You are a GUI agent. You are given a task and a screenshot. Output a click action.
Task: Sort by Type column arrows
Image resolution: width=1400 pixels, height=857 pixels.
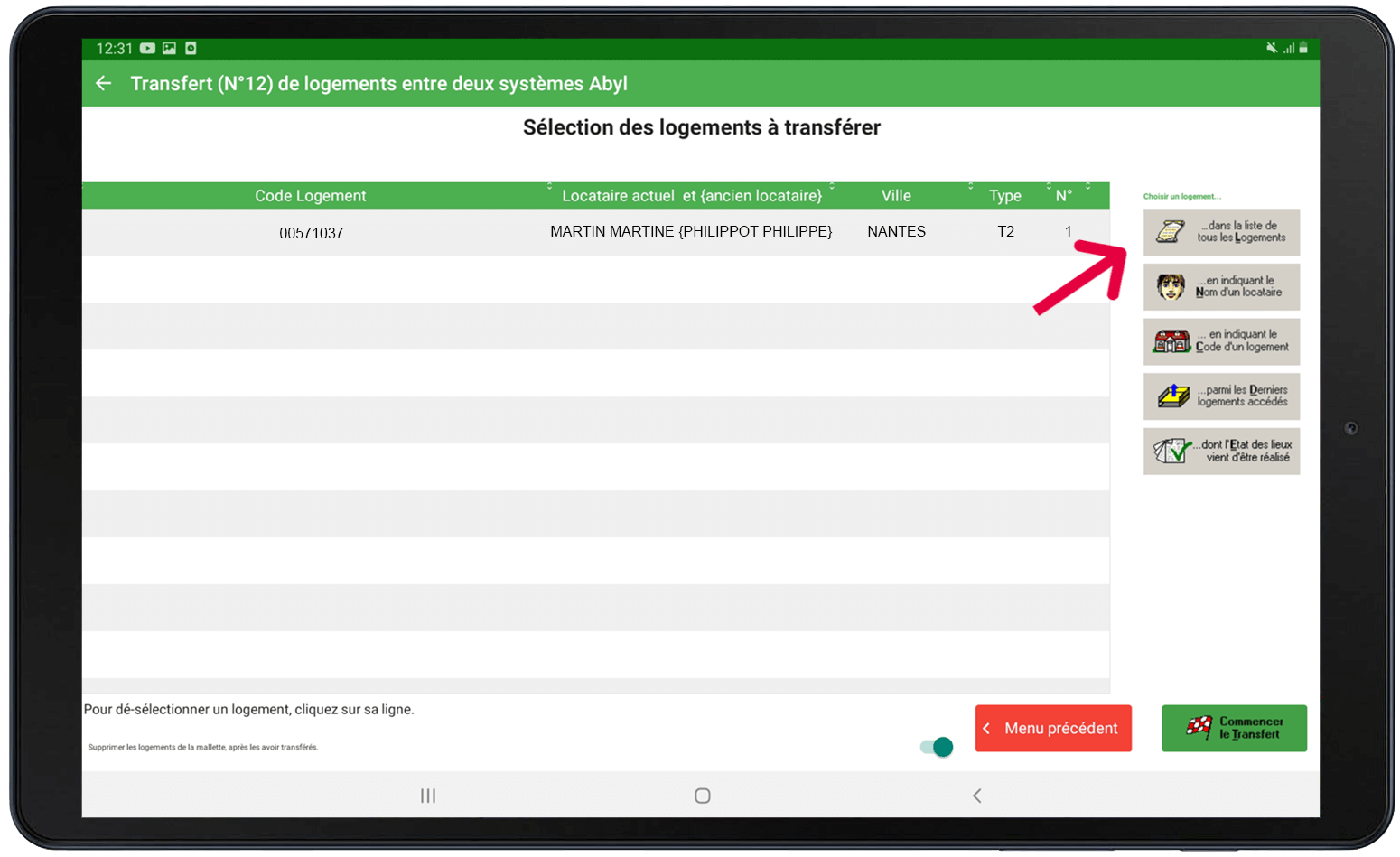pyautogui.click(x=1049, y=187)
